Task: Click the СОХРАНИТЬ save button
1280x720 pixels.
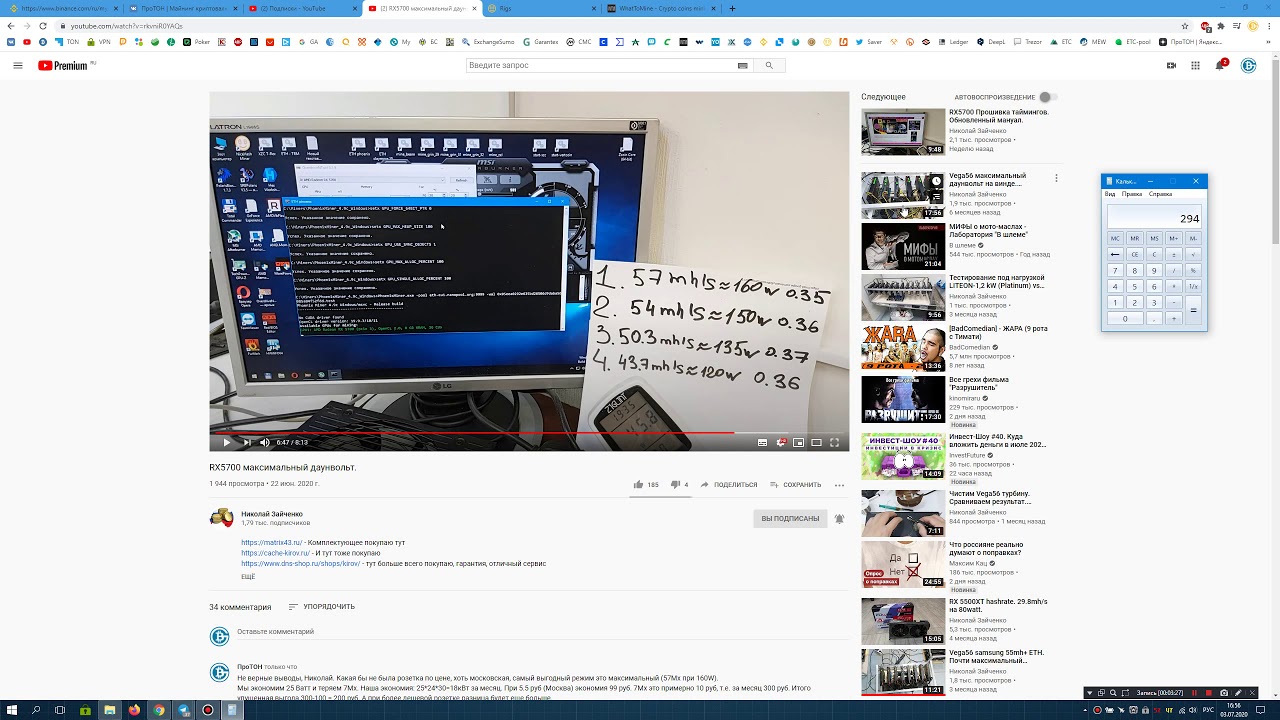Action: (796, 485)
